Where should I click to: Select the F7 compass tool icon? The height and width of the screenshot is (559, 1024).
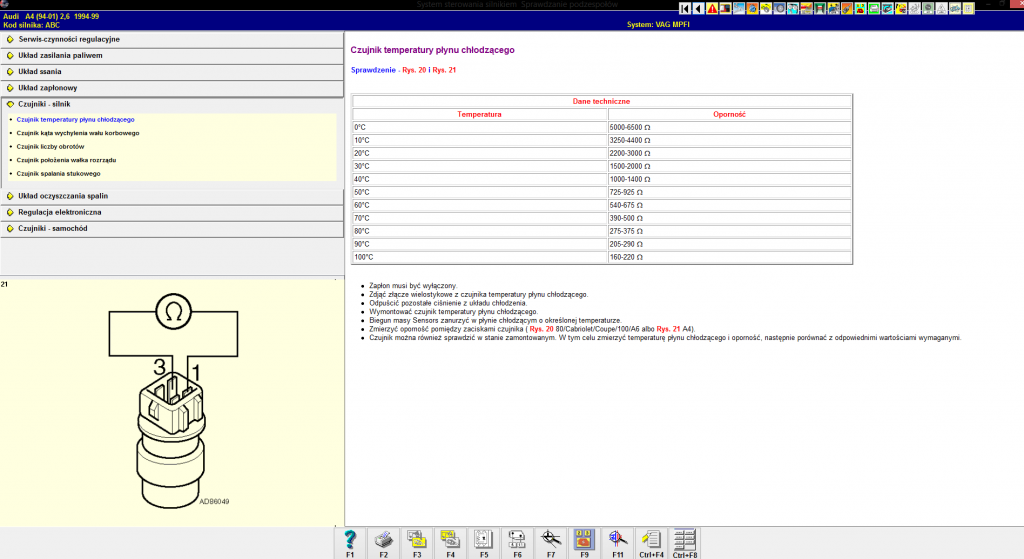tap(551, 543)
